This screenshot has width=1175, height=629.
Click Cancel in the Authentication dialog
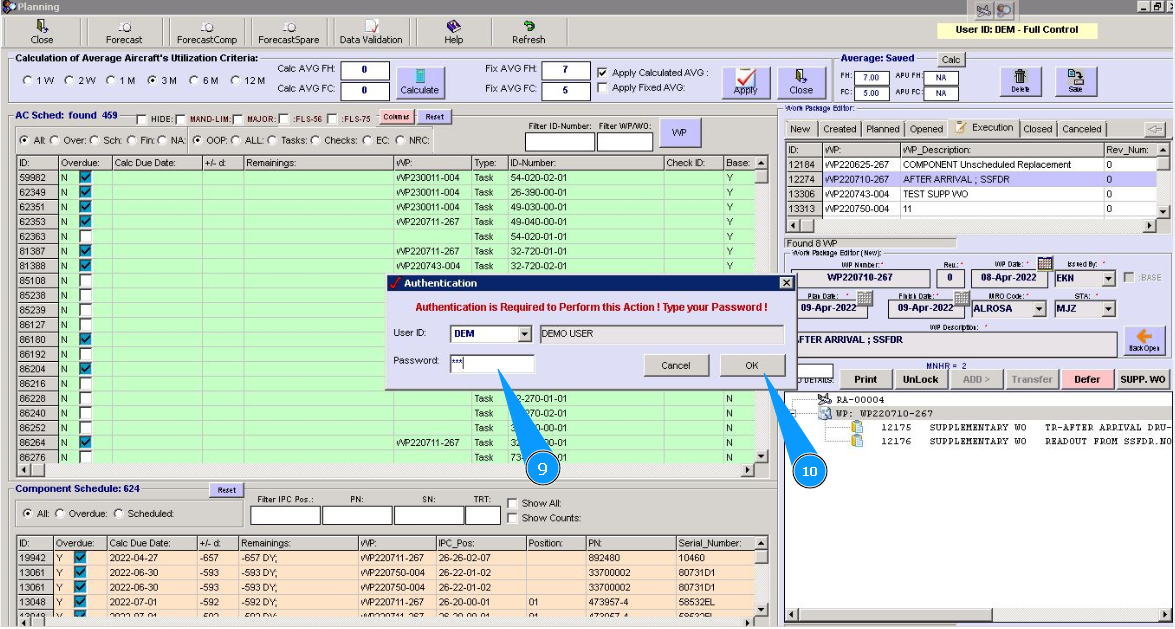click(x=676, y=366)
